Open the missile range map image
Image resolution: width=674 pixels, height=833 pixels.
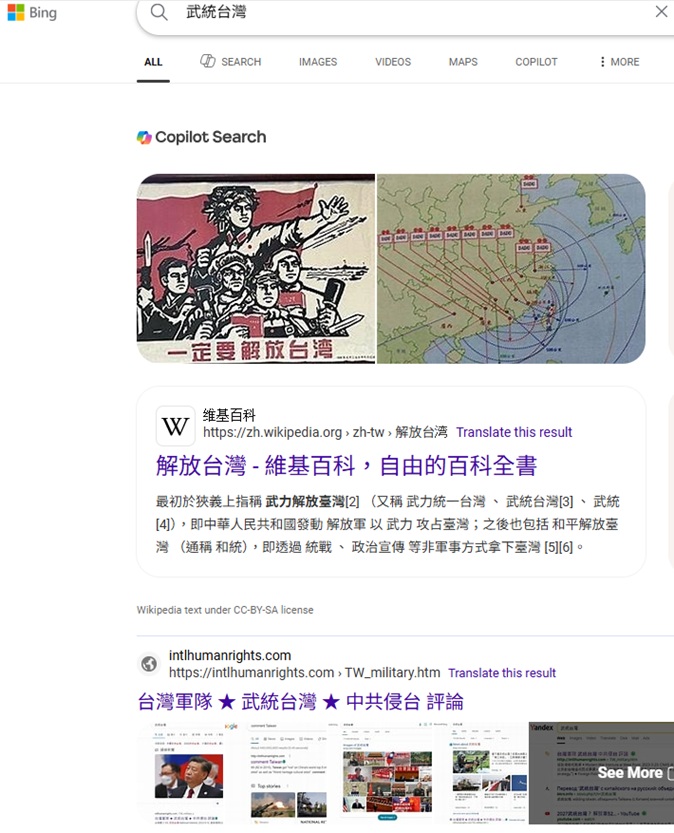(511, 269)
